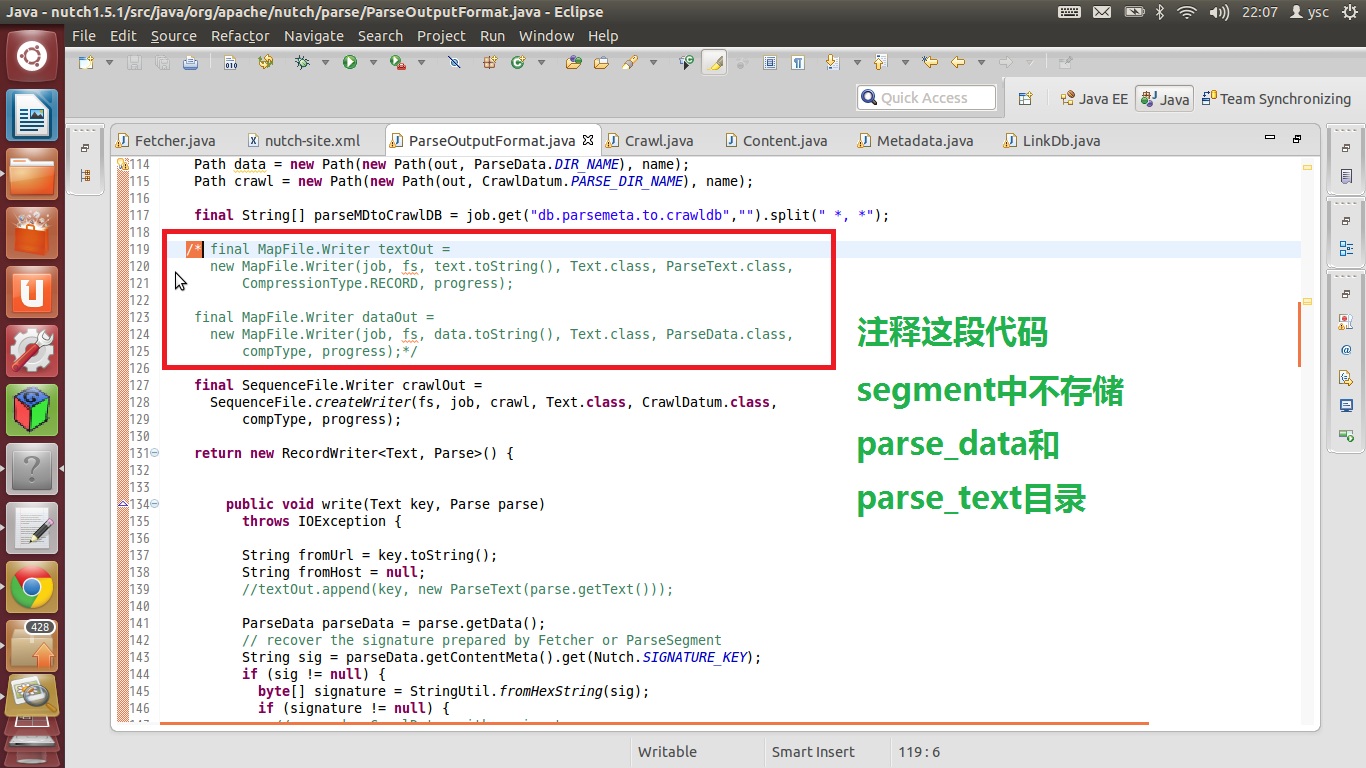Click the Open Type folder icon
Screen dimensions: 1366x768
pyautogui.click(x=574, y=62)
